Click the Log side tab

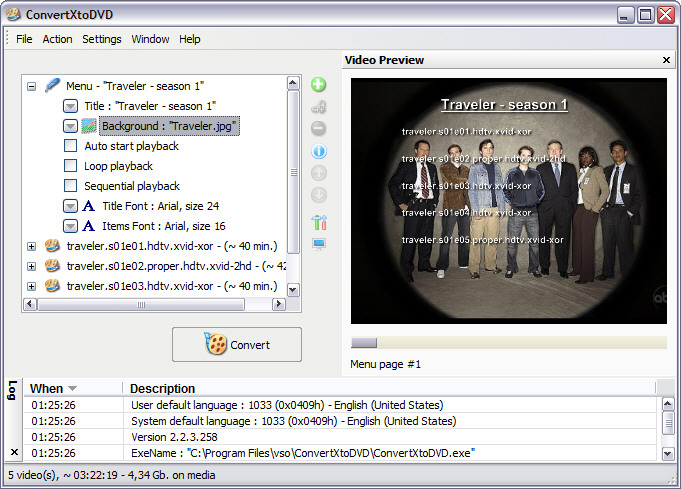coord(12,390)
